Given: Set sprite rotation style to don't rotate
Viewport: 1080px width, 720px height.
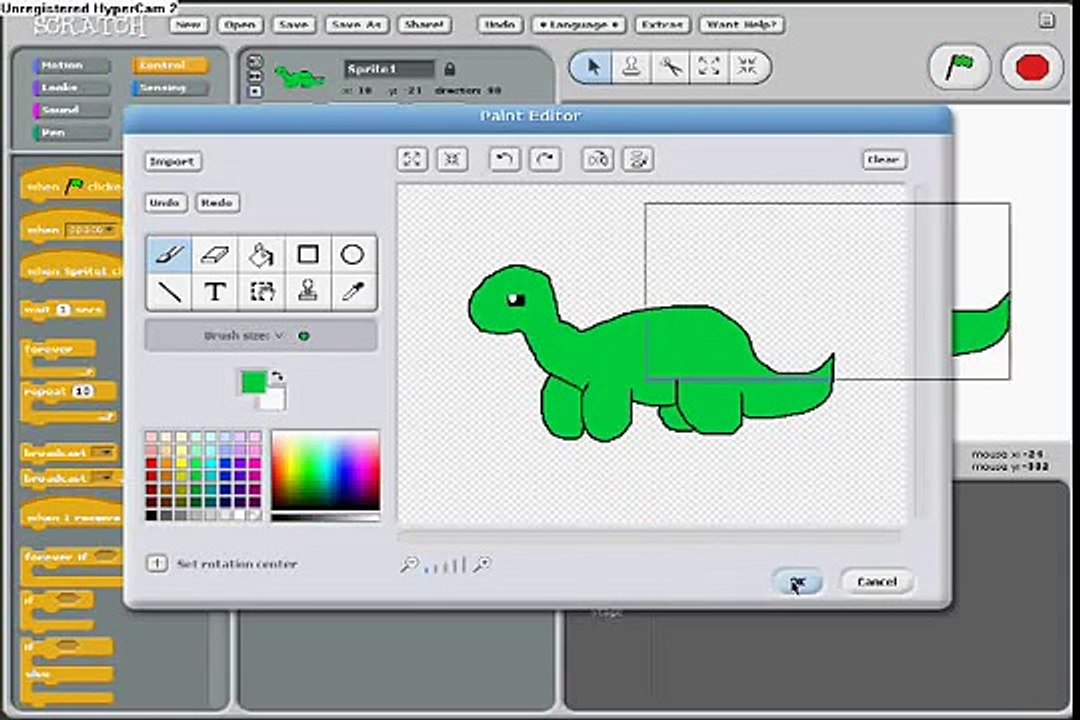Looking at the screenshot, I should (x=255, y=91).
